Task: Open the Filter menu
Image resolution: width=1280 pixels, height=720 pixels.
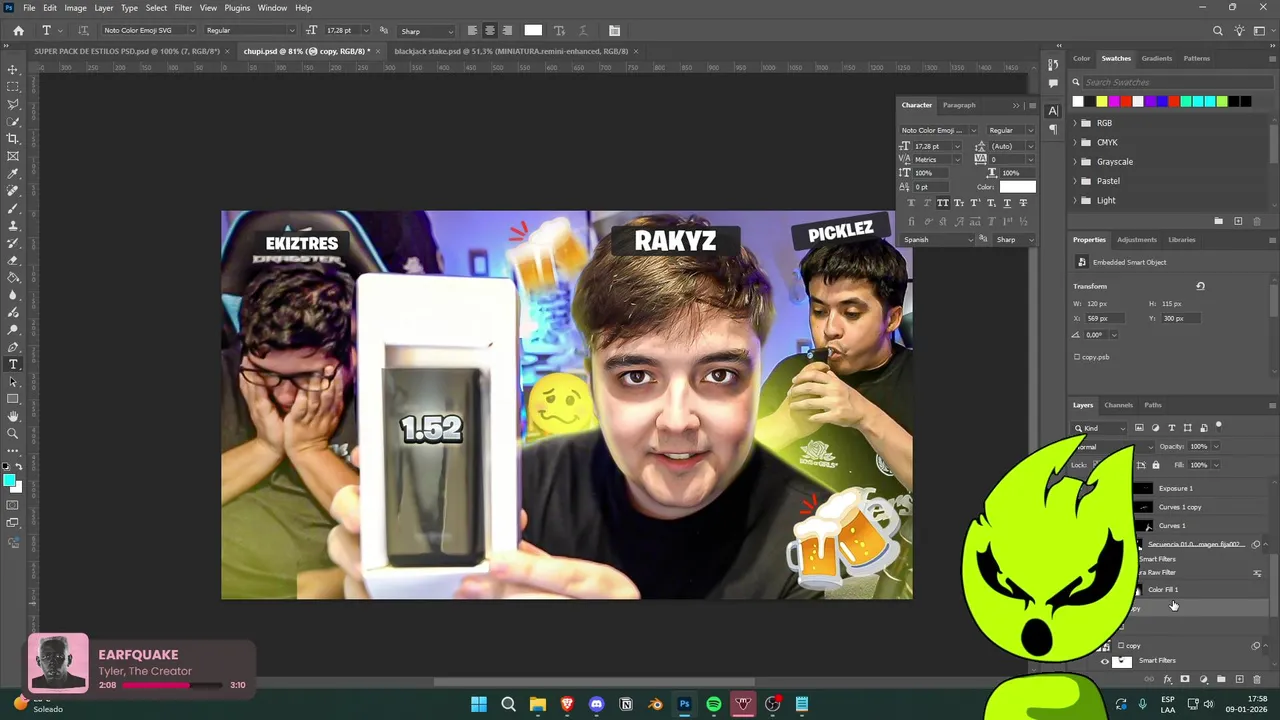Action: pyautogui.click(x=183, y=8)
